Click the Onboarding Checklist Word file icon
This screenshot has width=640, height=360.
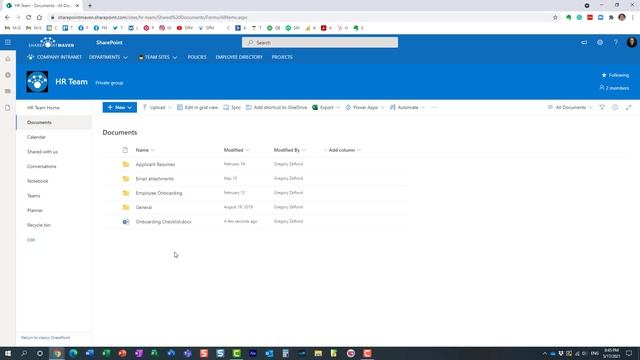click(126, 222)
